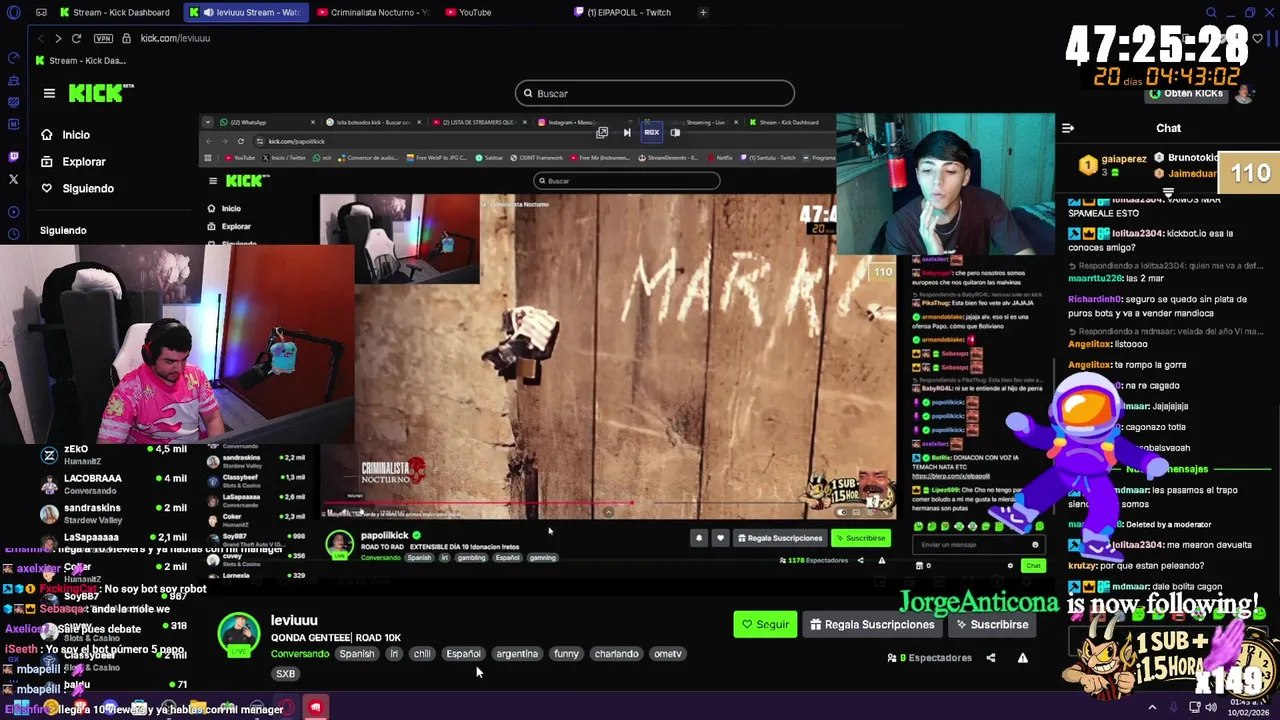The height and width of the screenshot is (720, 1280).
Task: Open Twitch in Opera sidebar
Action: 13,157
